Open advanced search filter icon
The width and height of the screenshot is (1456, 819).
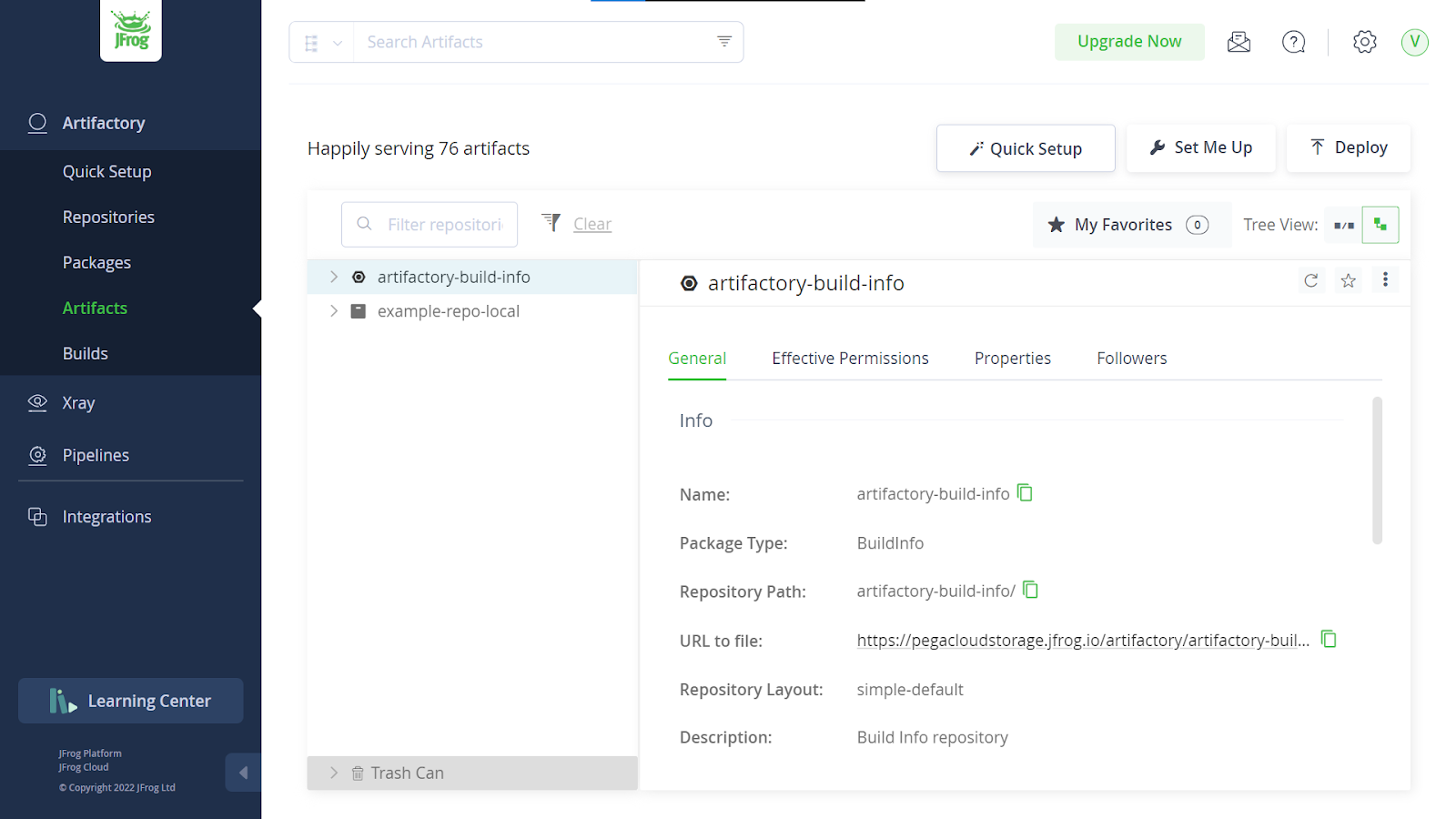724,42
